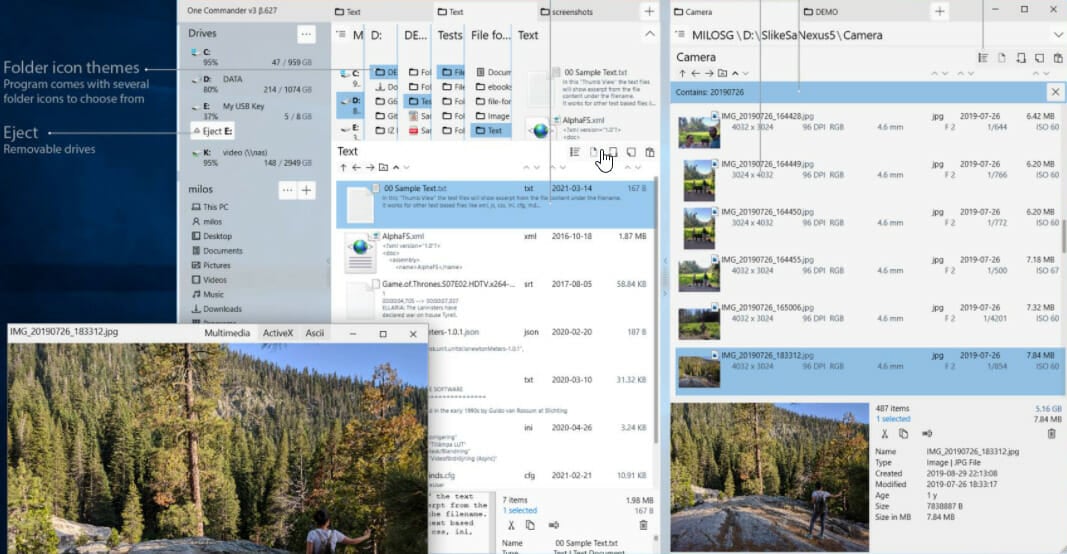
Task: Click '1 selected' link under 7 items
Action: pos(520,510)
